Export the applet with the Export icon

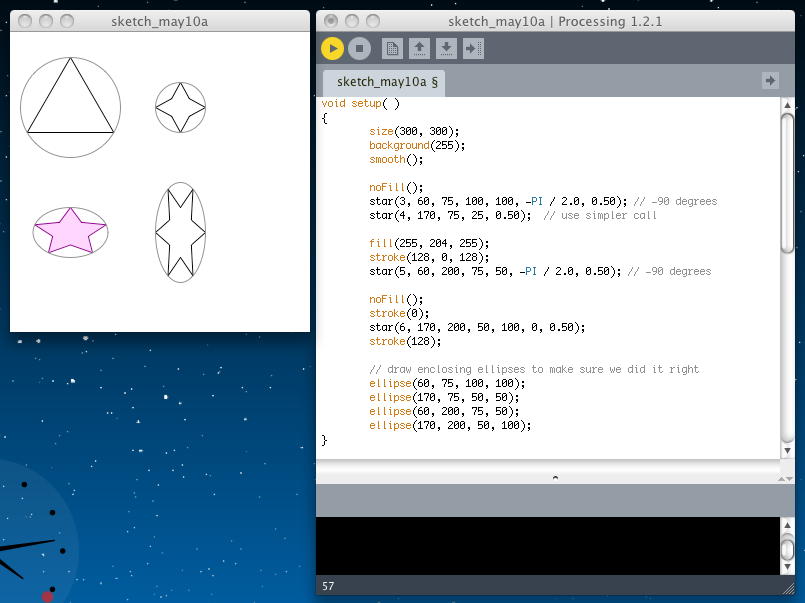pyautogui.click(x=474, y=48)
